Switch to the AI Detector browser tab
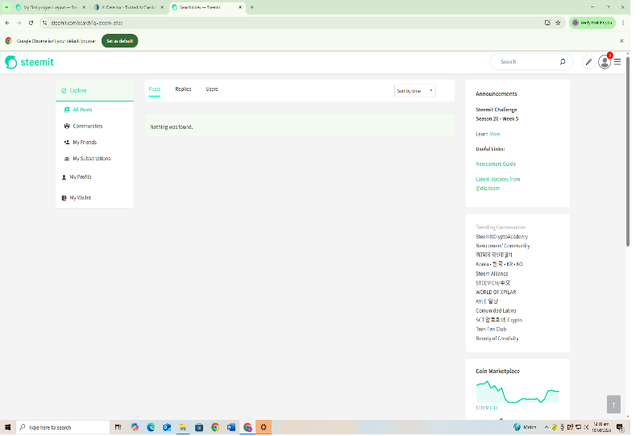 click(128, 7)
